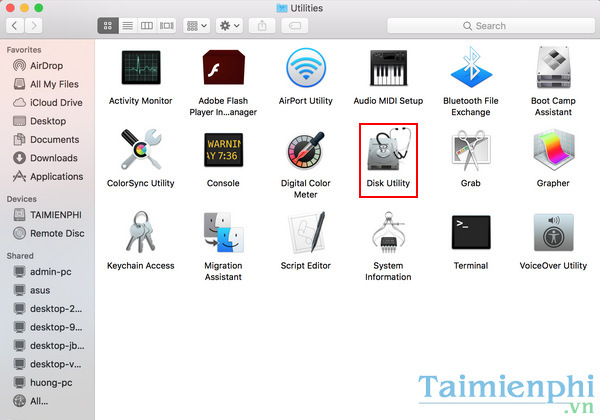
Task: Click the Utilities folder proxy icon in the title bar
Action: 282,8
